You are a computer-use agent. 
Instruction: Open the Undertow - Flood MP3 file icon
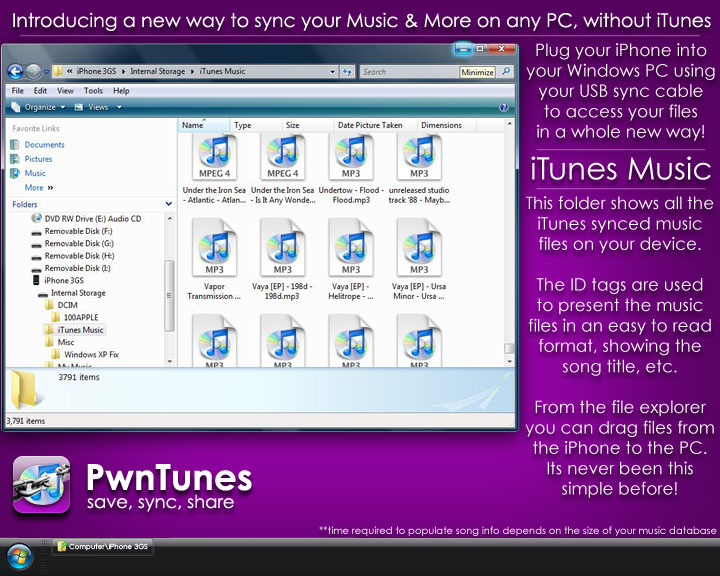(354, 158)
